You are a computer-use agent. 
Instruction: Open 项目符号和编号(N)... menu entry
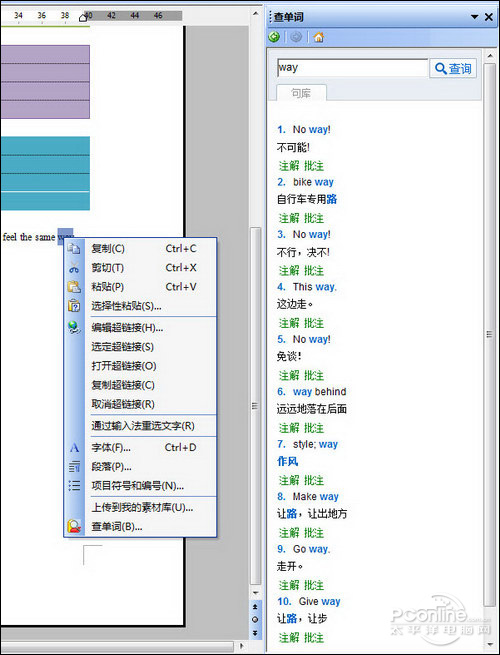tap(141, 486)
